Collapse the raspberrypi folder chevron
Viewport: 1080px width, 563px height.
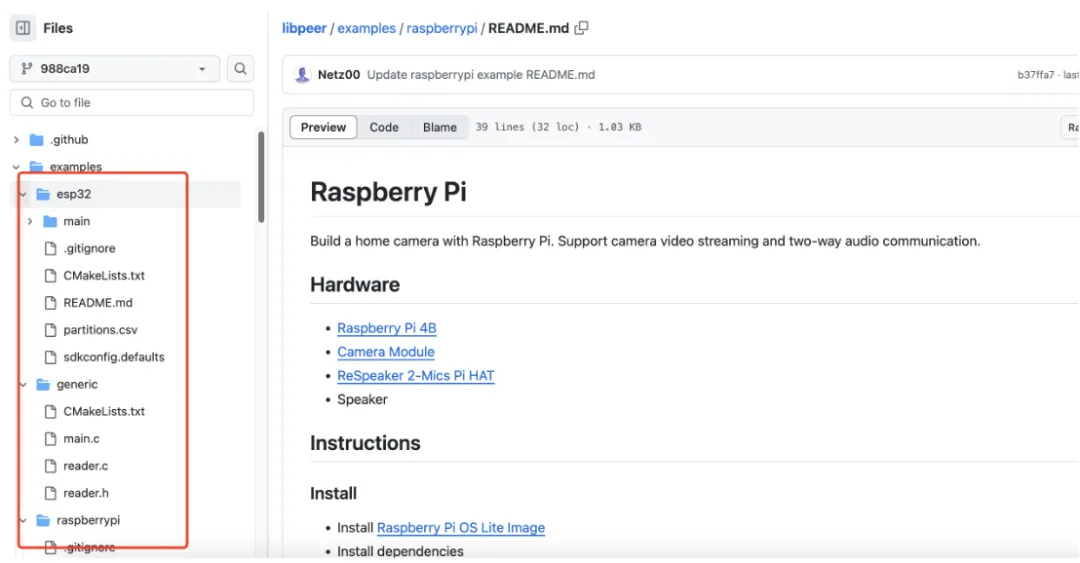click(23, 520)
